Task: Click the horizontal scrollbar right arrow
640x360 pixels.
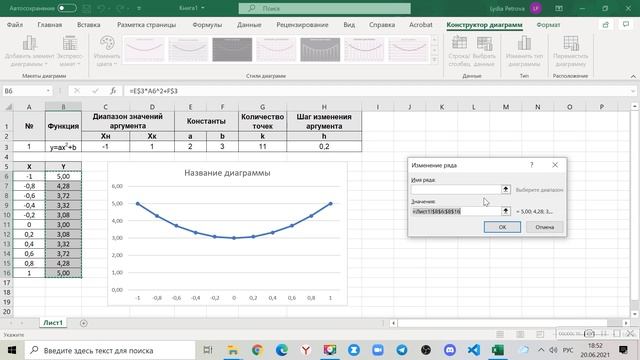Action: tap(626, 323)
